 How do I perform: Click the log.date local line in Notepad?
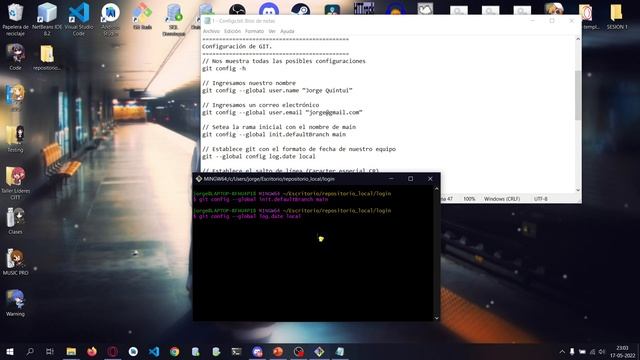pos(259,156)
